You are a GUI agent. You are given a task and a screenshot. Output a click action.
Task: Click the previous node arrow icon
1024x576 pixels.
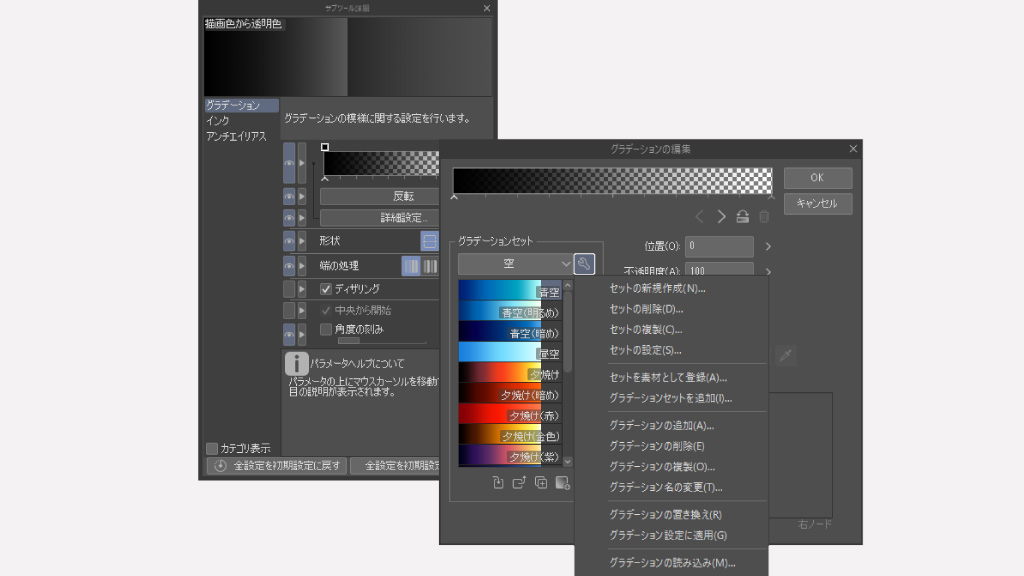pos(699,216)
